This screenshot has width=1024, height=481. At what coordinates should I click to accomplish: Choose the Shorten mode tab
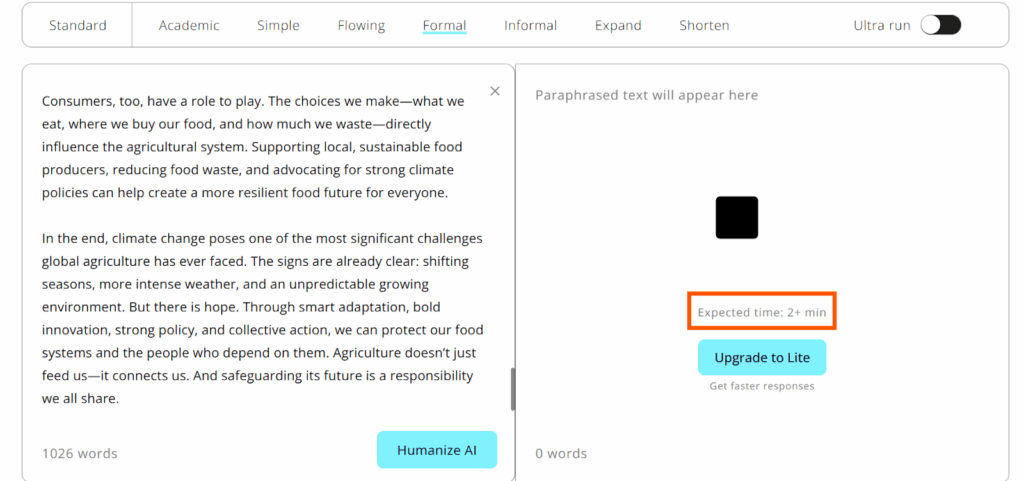(x=704, y=25)
